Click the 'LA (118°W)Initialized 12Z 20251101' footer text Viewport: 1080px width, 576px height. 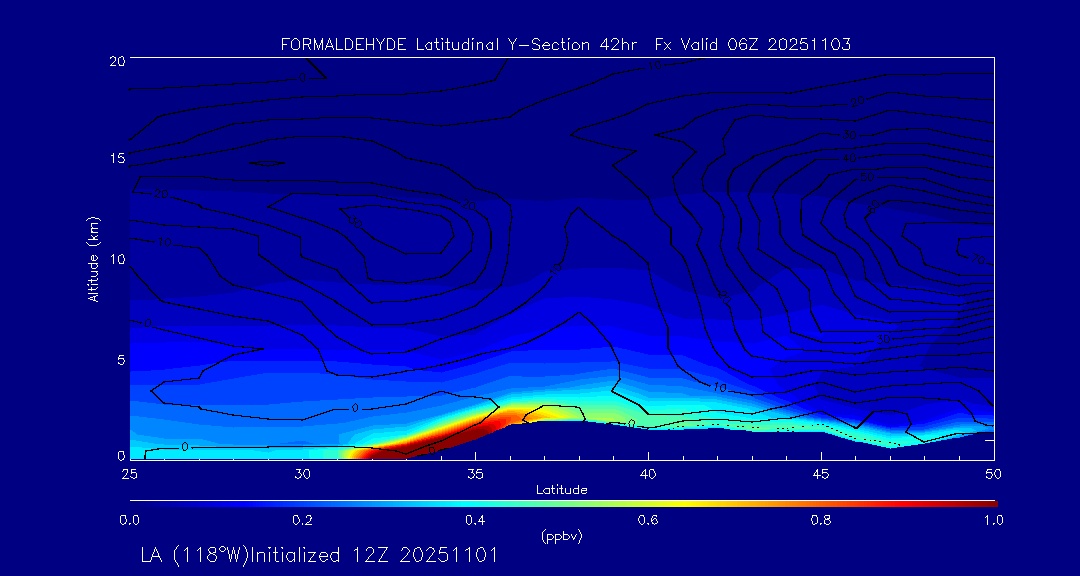click(x=319, y=555)
